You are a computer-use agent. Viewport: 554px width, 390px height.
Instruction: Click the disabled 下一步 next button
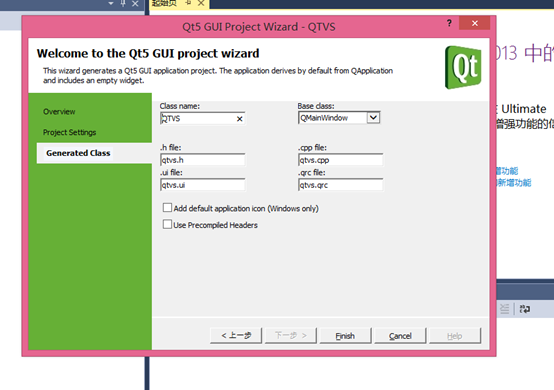(291, 335)
